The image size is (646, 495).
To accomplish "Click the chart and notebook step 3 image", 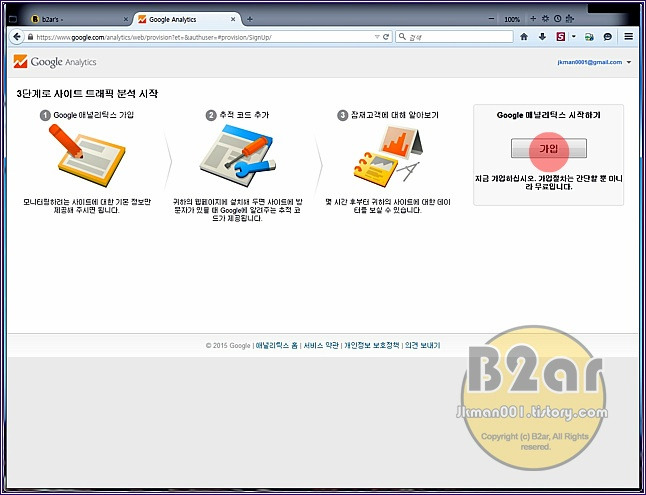I will pyautogui.click(x=387, y=155).
